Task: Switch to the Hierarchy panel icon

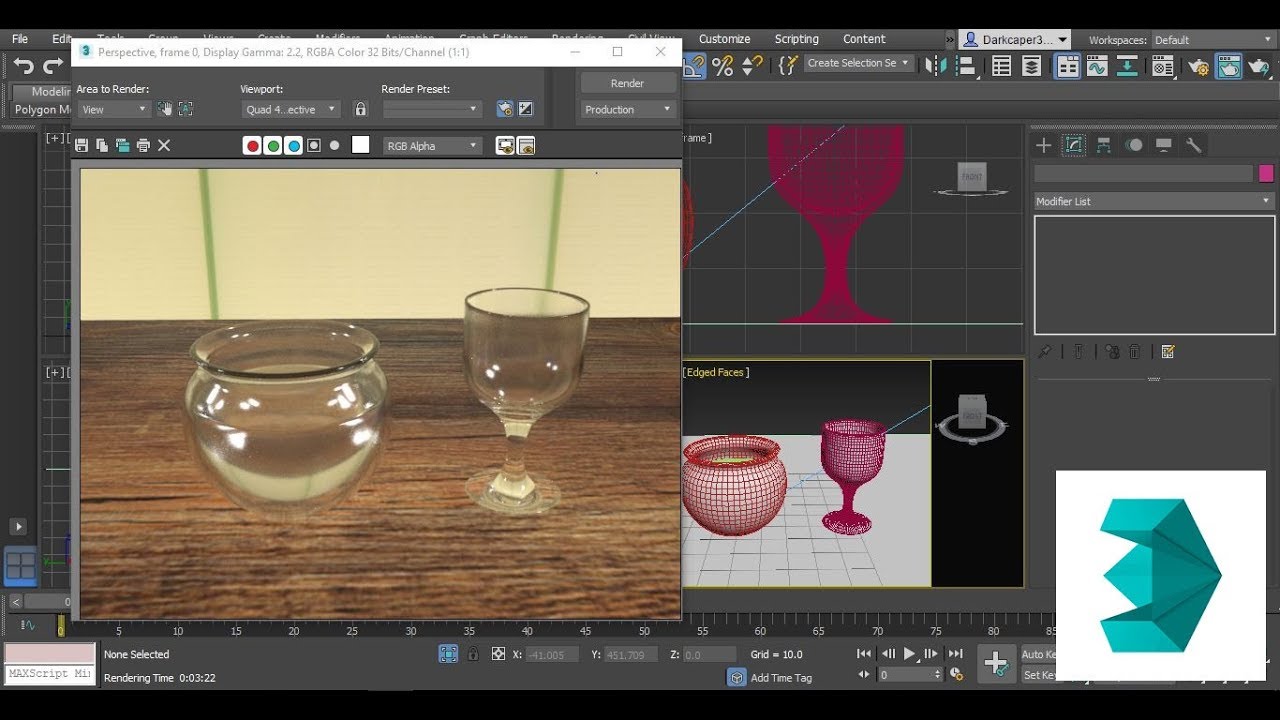Action: pyautogui.click(x=1103, y=145)
